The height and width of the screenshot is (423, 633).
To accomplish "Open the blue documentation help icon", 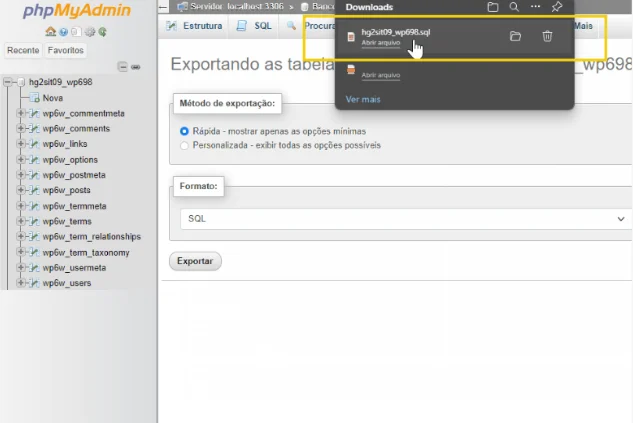I will (x=63, y=32).
